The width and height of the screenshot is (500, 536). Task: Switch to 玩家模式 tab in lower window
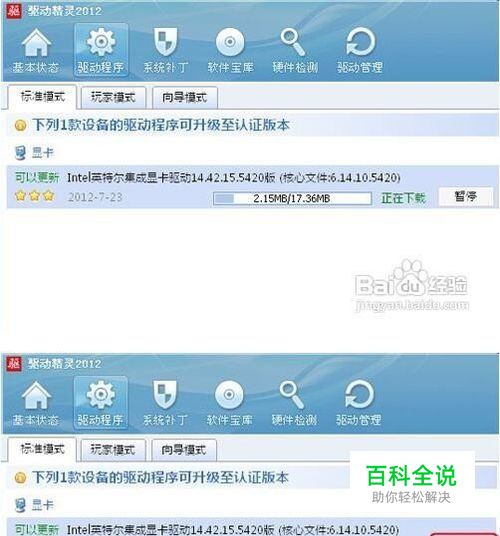coord(113,450)
